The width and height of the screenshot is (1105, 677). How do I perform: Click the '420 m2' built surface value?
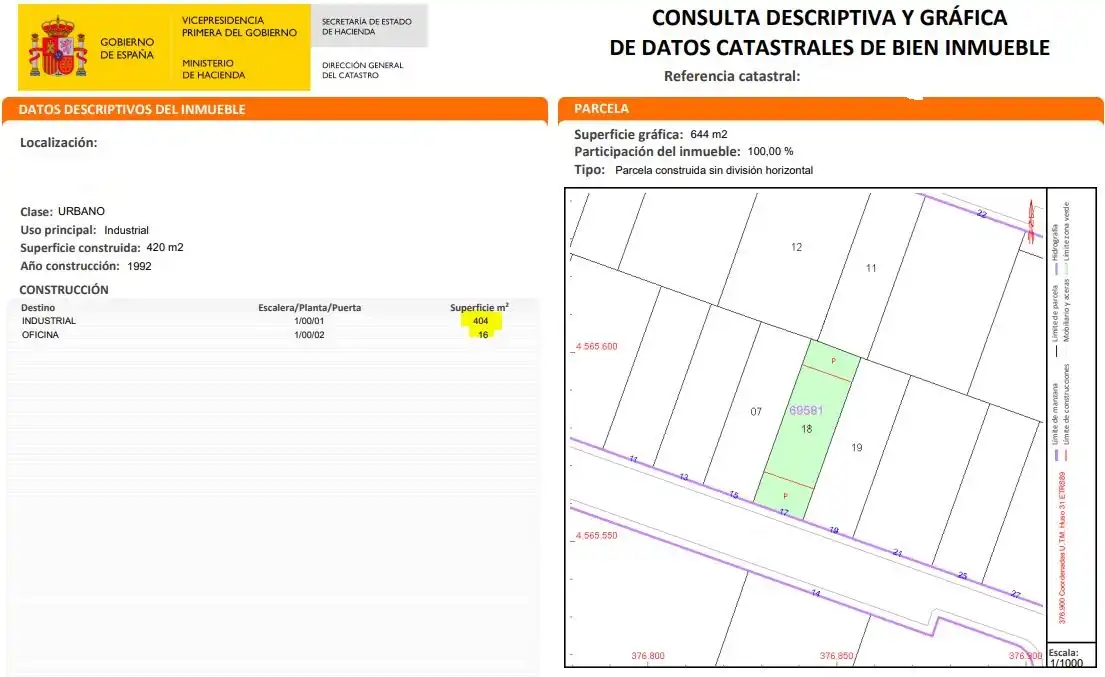coord(165,247)
